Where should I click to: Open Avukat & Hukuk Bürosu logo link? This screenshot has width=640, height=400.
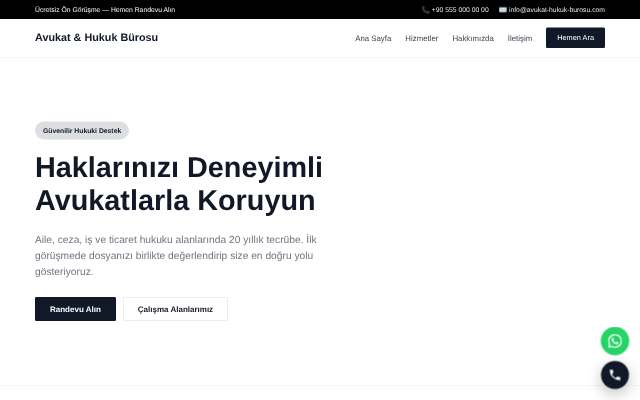pos(96,37)
